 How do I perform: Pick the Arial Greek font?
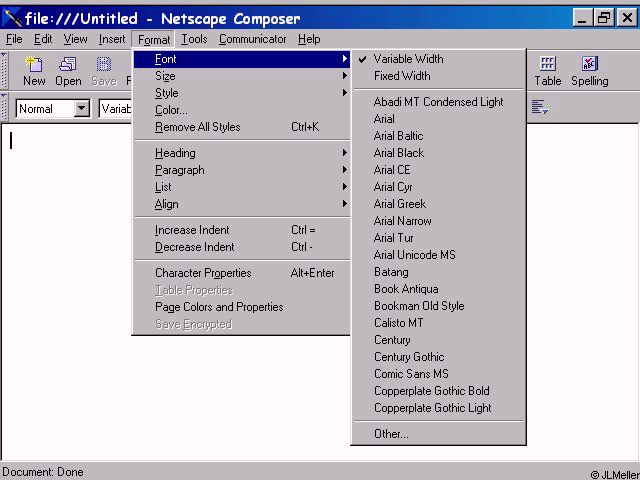tap(438, 204)
